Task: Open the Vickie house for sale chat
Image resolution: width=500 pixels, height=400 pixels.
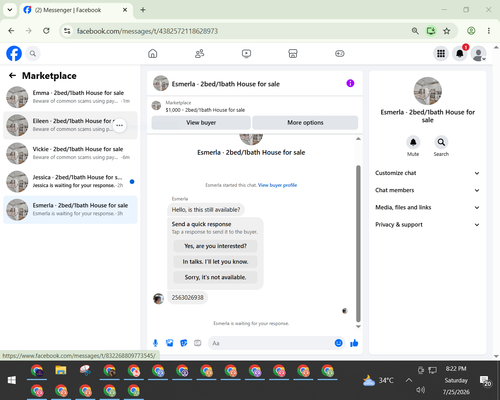Action: (x=70, y=153)
